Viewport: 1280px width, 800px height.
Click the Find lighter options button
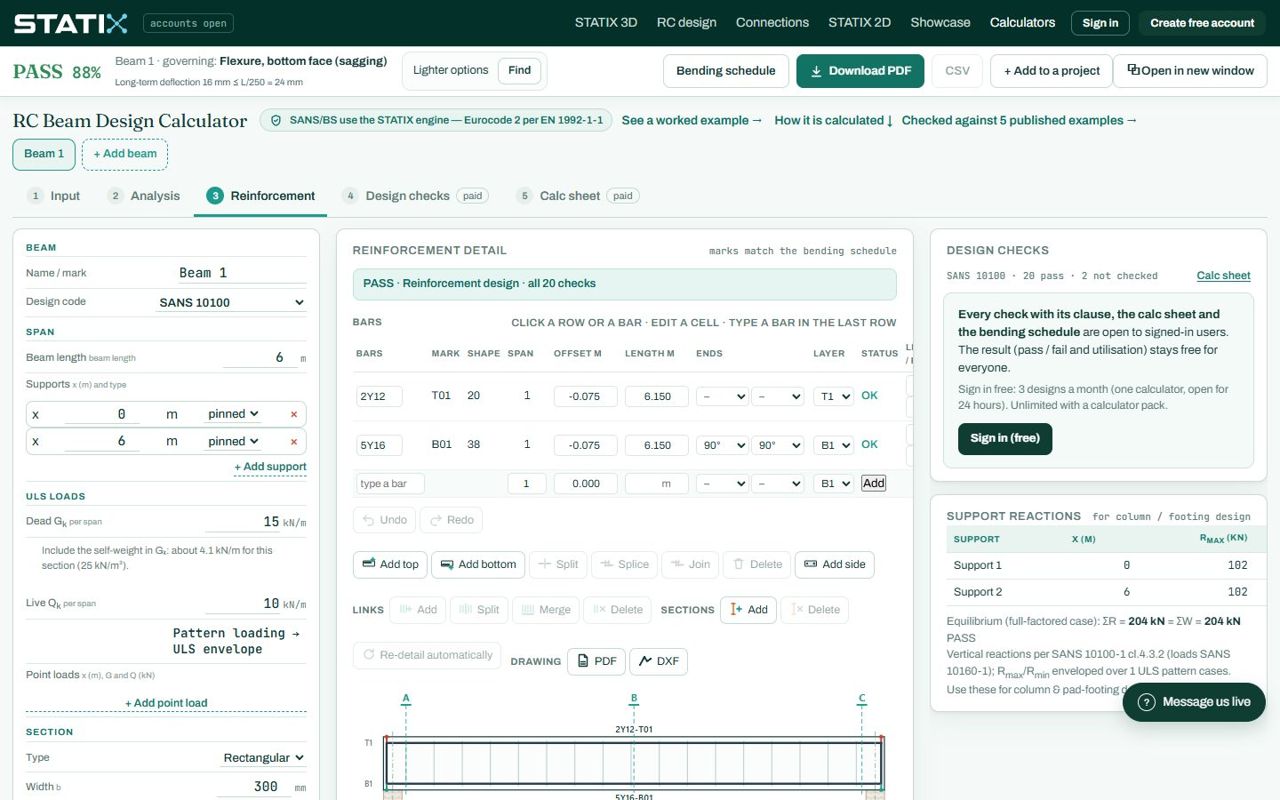pos(520,70)
